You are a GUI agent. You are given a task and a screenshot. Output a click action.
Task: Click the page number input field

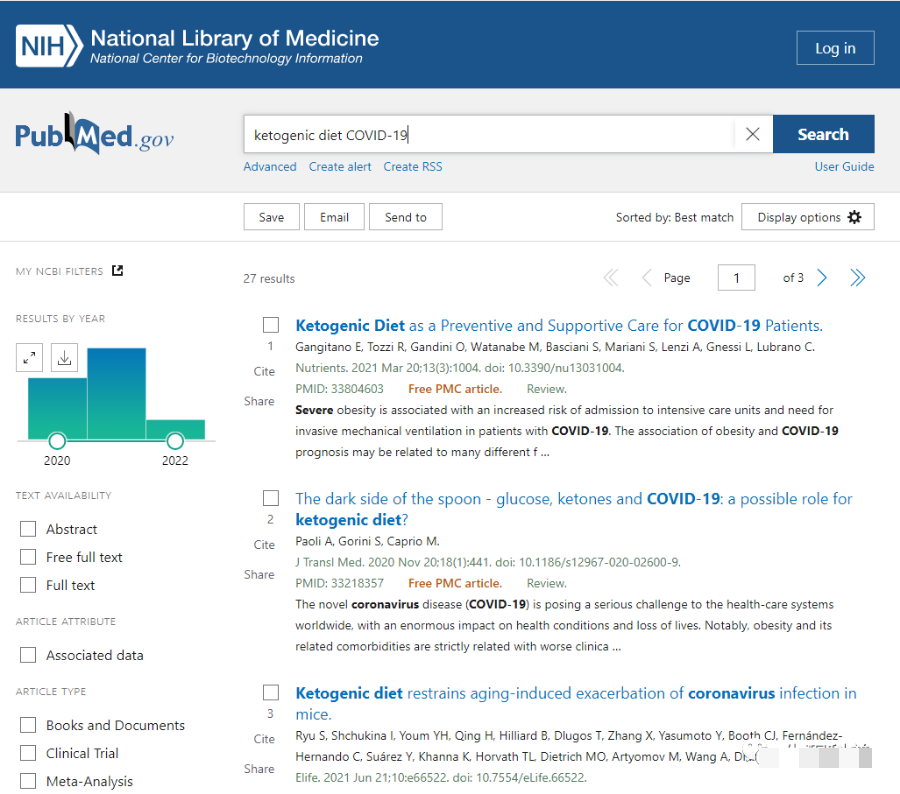(736, 278)
